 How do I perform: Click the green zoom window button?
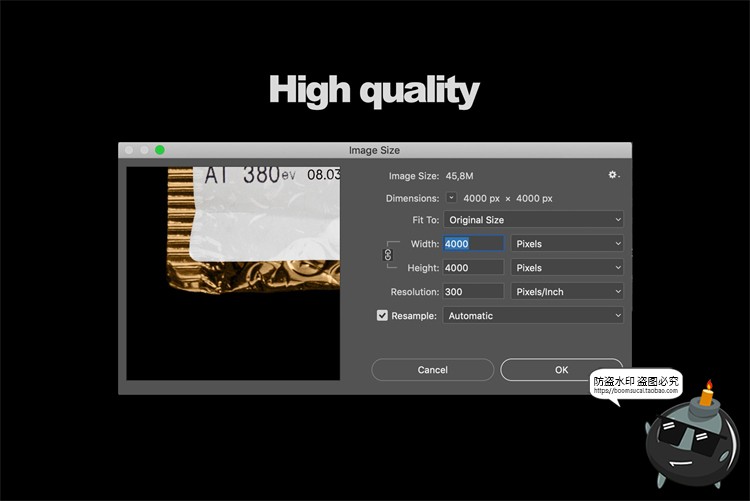pyautogui.click(x=160, y=150)
